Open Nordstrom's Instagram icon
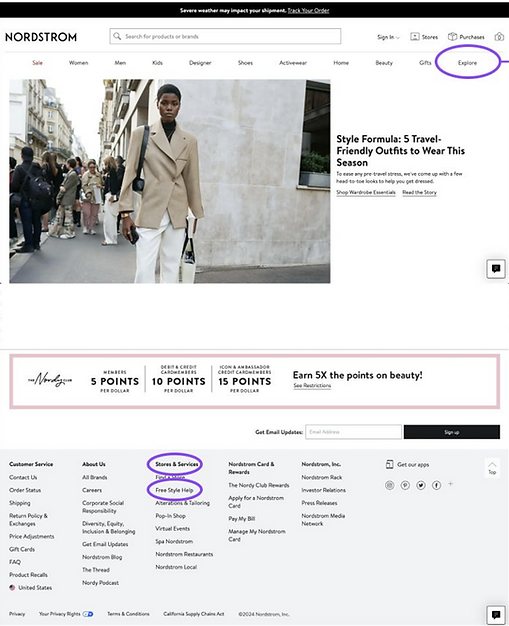509x626 pixels. tap(390, 485)
